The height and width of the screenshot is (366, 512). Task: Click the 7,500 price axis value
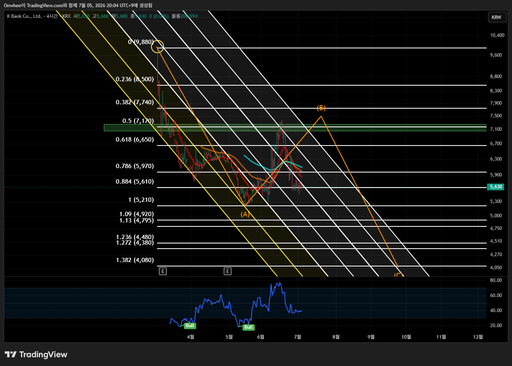tap(496, 116)
